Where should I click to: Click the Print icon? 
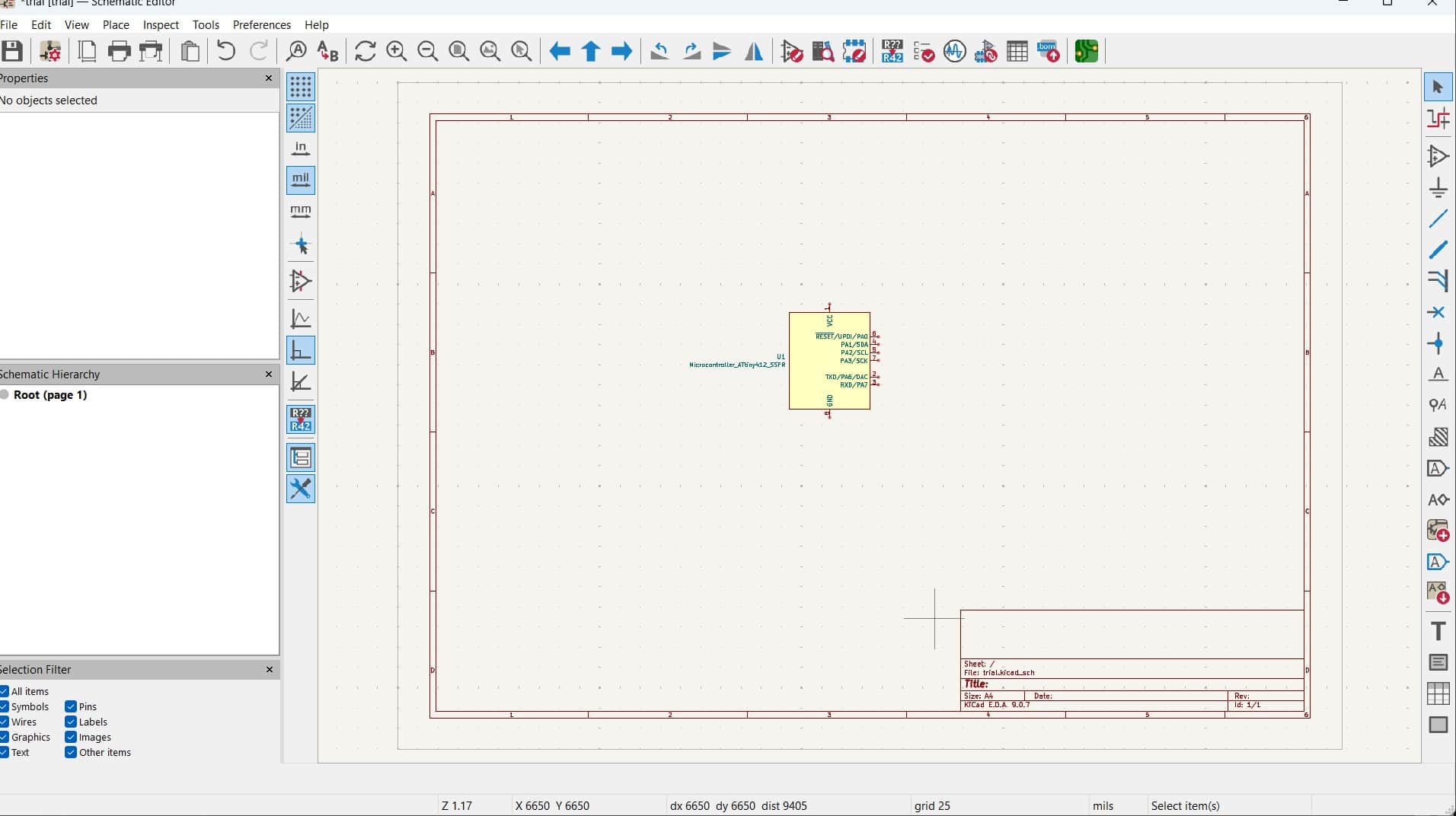[120, 51]
